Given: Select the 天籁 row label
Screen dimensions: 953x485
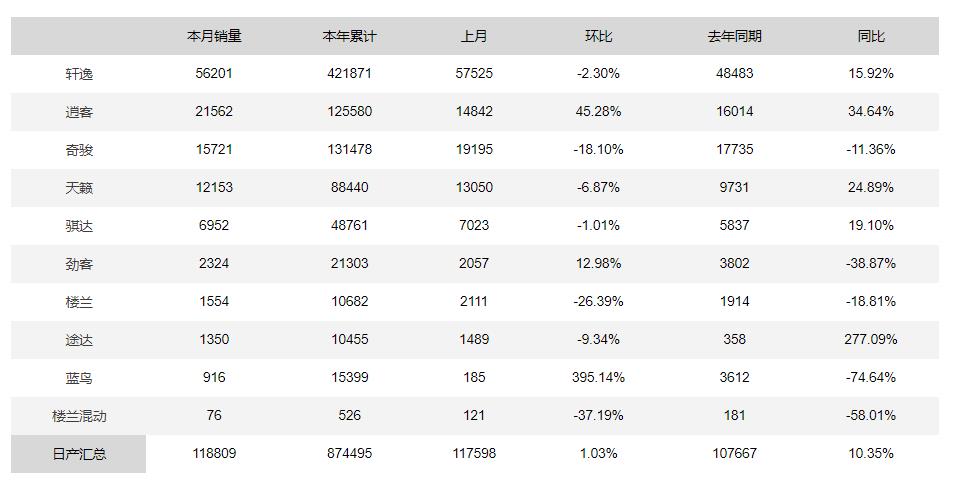Looking at the screenshot, I should click(x=79, y=188).
